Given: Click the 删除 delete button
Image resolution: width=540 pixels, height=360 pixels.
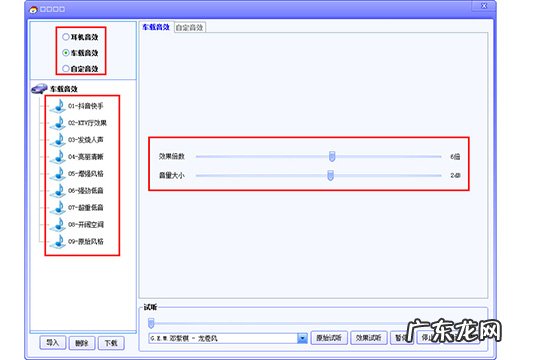Looking at the screenshot, I should click(82, 343).
